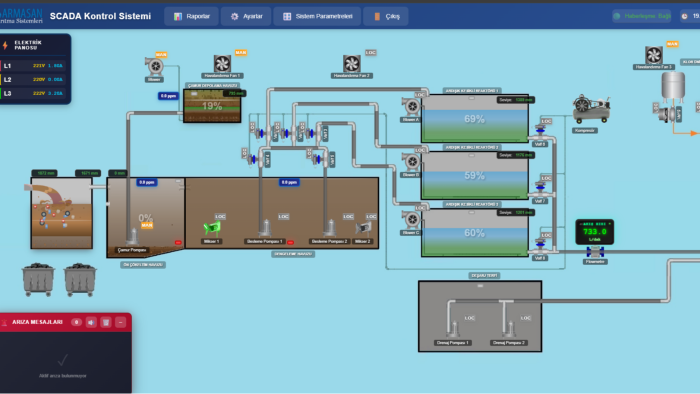Click the 59% reactor 2 tank
The height and width of the screenshot is (394, 700).
pos(475,175)
